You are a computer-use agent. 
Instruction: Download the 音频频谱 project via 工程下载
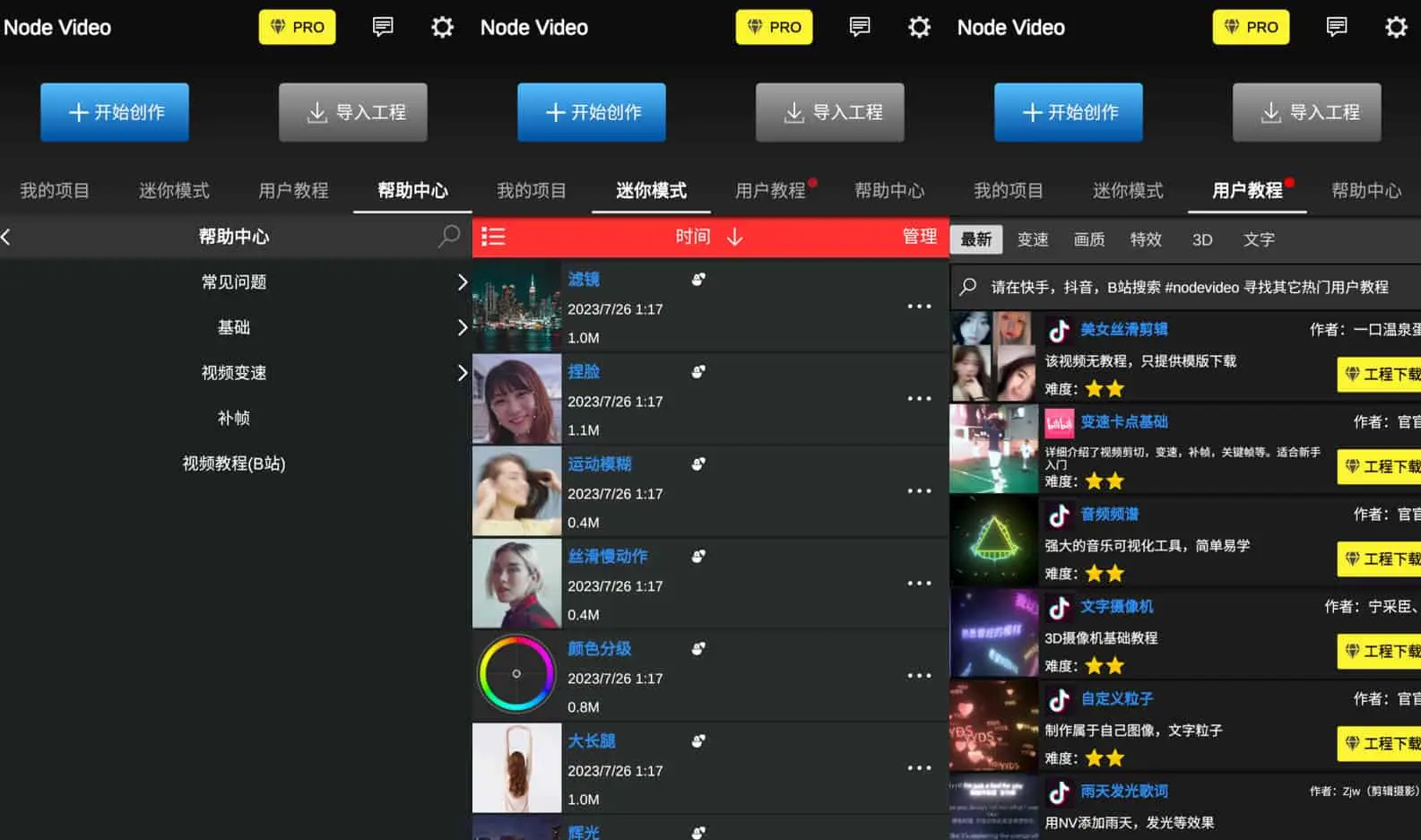tap(1381, 559)
